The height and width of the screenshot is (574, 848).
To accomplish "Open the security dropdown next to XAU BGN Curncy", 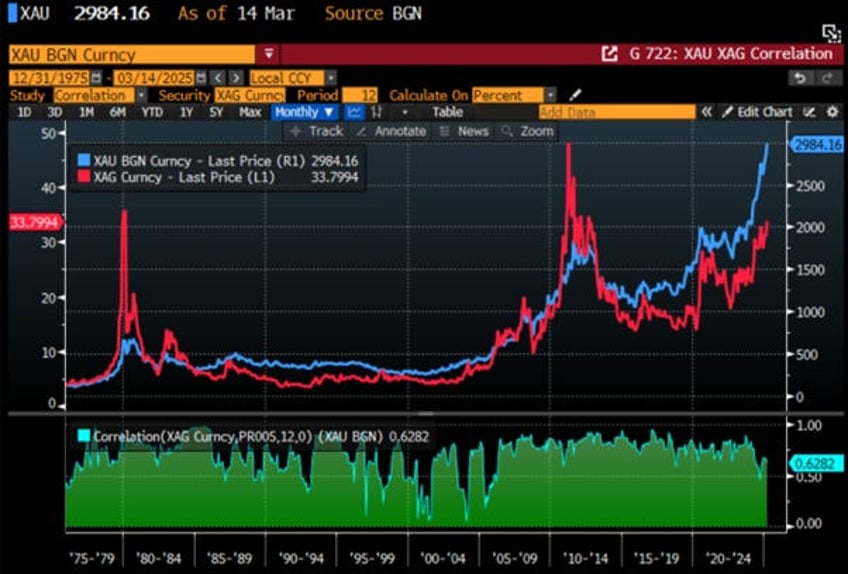I will click(x=269, y=54).
